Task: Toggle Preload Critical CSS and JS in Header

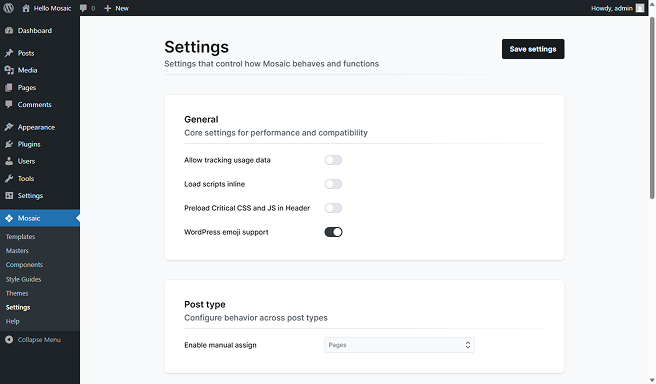Action: click(x=333, y=208)
